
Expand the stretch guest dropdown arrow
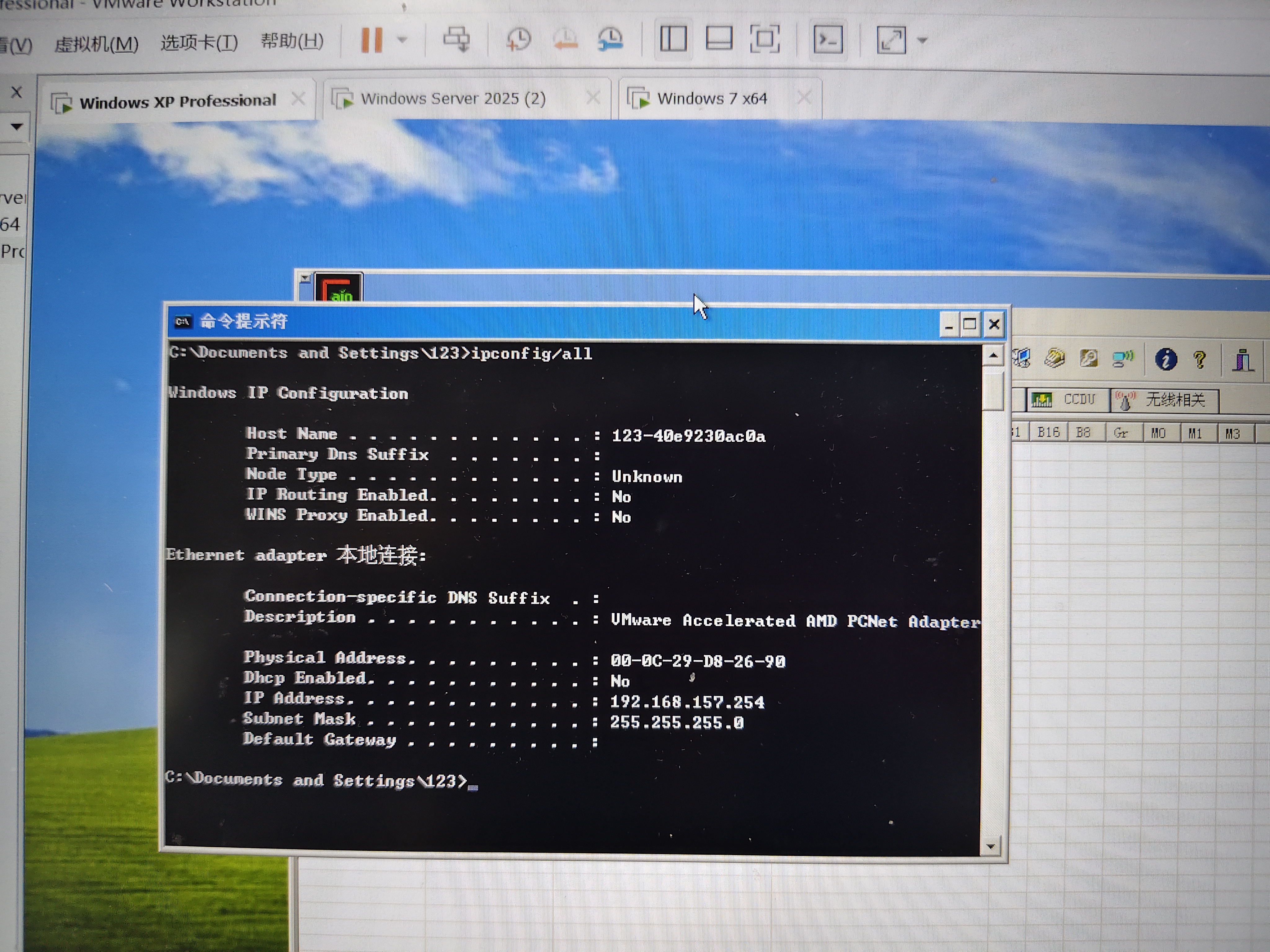[x=923, y=40]
